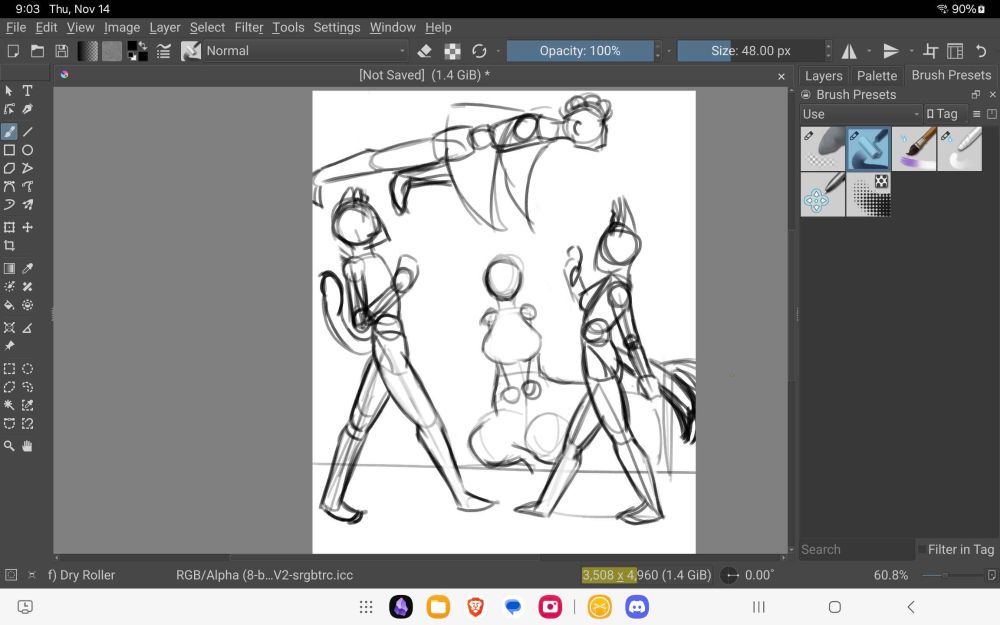The width and height of the screenshot is (1000, 625).
Task: Select the Pan hand tool
Action: [28, 446]
